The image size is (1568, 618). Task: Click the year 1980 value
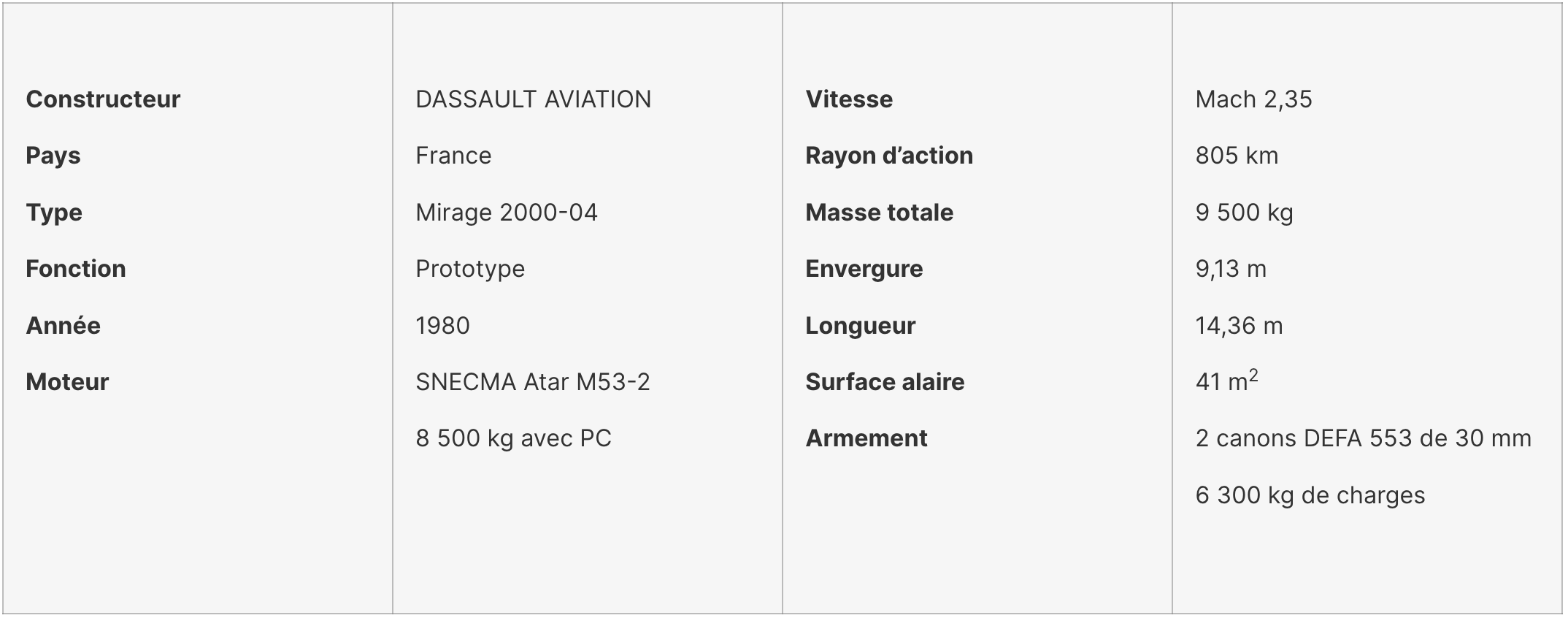442,325
